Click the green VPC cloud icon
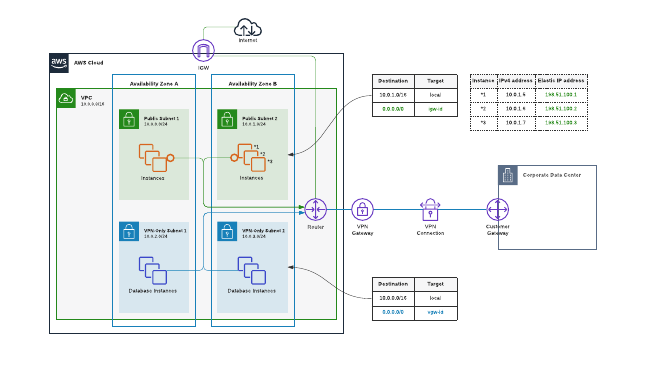646x376 pixels. [x=66, y=98]
